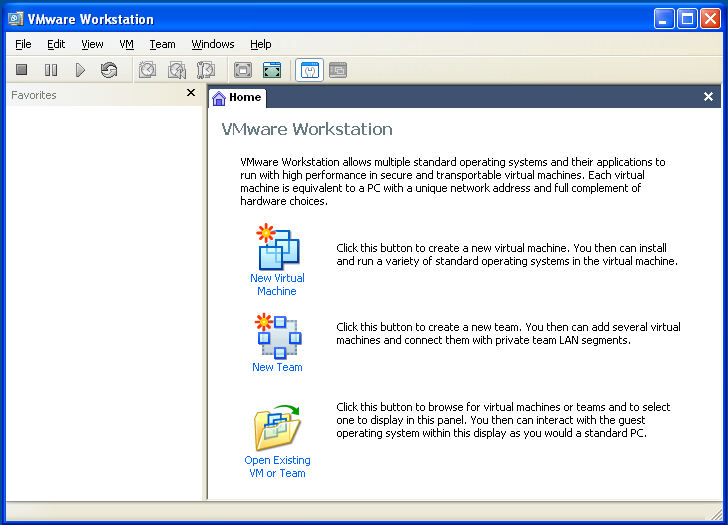Click the VMware Workstation title bar icon

[16, 19]
